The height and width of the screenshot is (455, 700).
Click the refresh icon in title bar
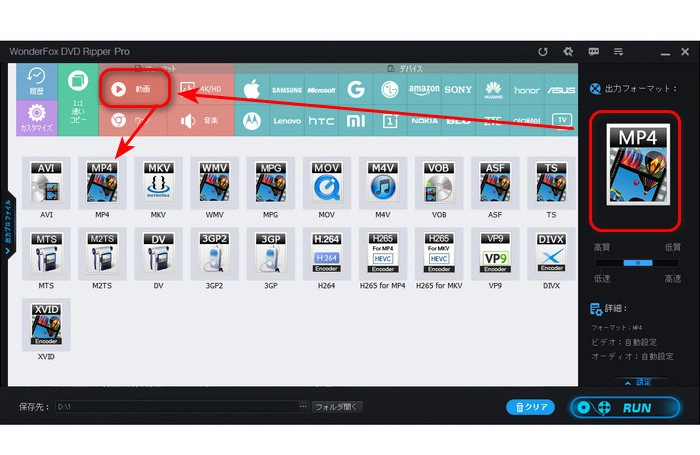point(543,52)
